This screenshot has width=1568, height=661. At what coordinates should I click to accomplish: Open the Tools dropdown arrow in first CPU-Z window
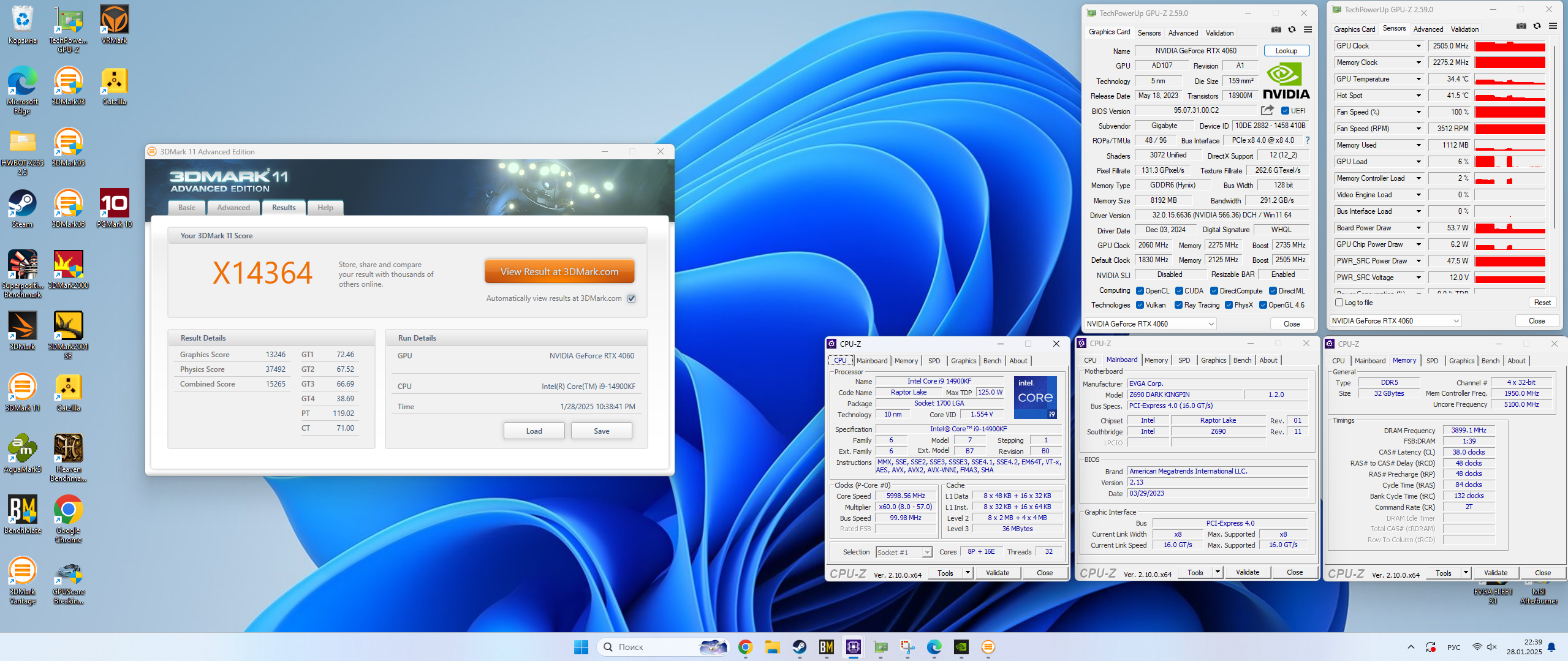968,573
